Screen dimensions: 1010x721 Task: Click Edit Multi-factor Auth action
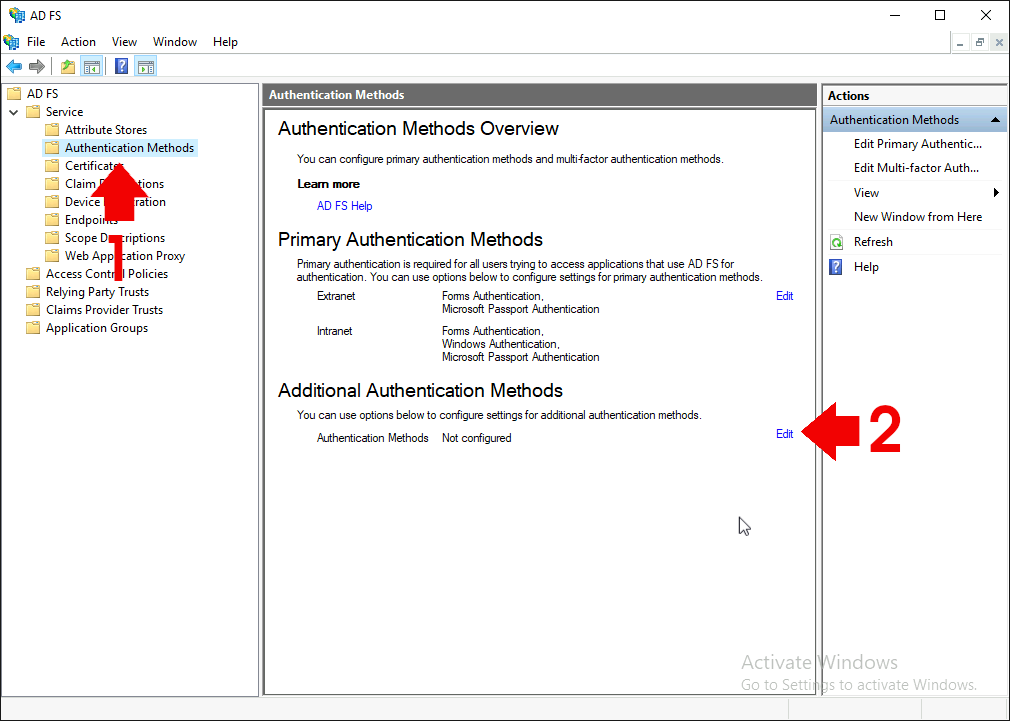pos(916,168)
